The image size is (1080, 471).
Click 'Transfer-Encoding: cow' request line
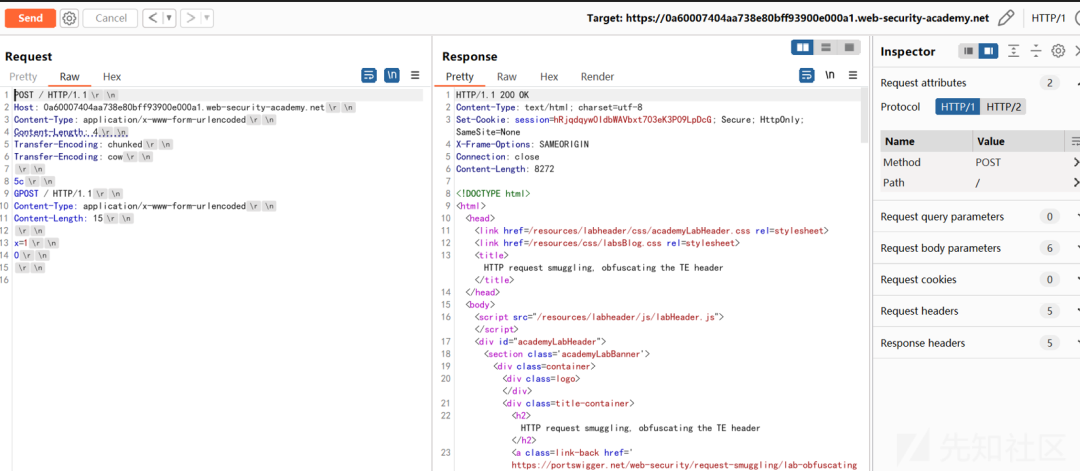[x=83, y=157]
